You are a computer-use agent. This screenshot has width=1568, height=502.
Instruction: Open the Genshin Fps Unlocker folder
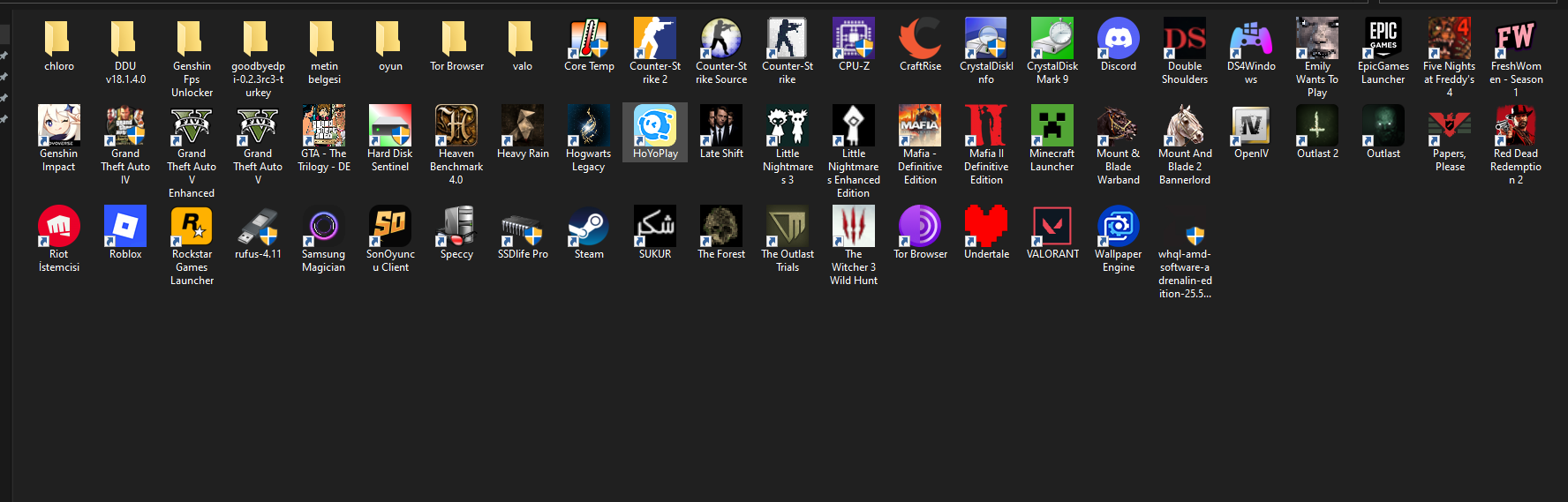pyautogui.click(x=192, y=38)
